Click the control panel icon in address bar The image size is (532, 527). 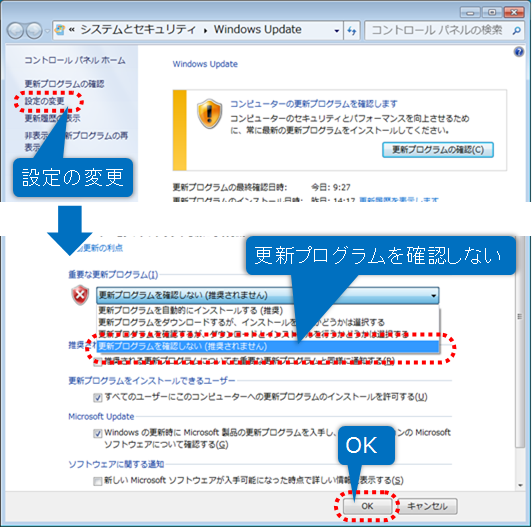pos(60,30)
